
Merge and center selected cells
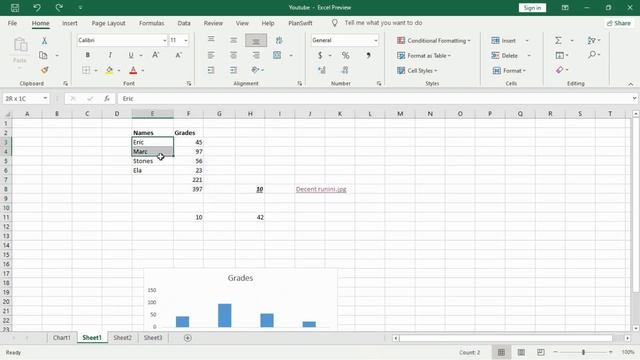coord(277,55)
